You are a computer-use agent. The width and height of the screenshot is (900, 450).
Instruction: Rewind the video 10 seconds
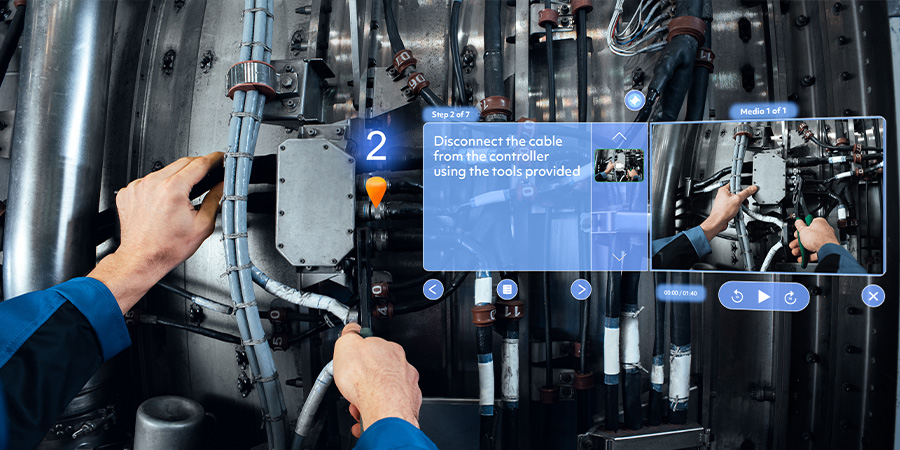(737, 297)
